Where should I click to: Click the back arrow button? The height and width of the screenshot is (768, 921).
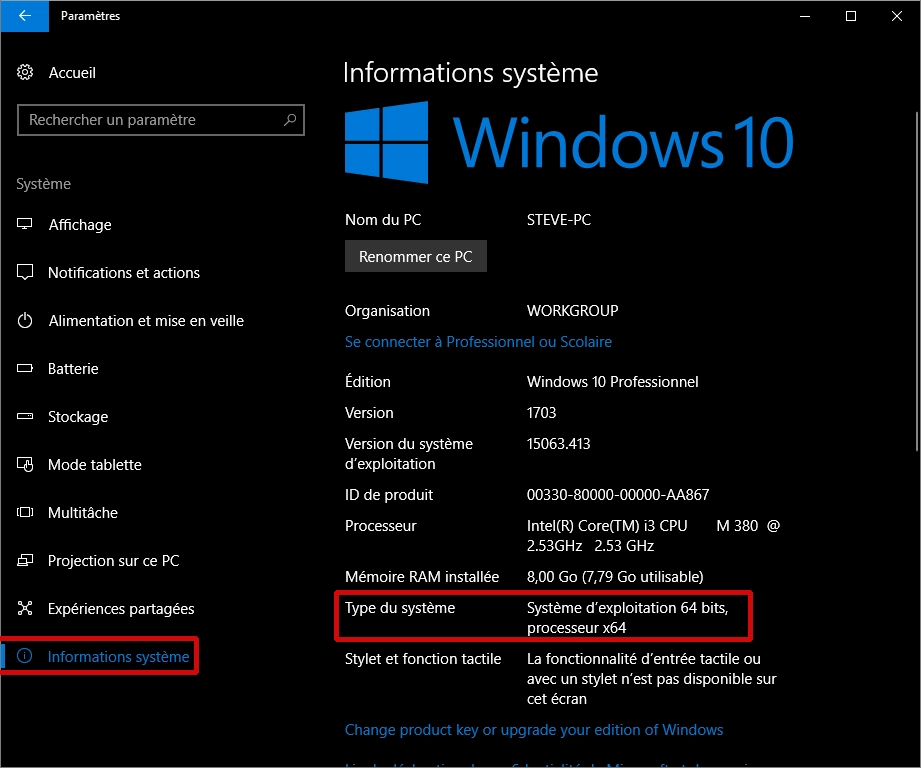[x=24, y=16]
